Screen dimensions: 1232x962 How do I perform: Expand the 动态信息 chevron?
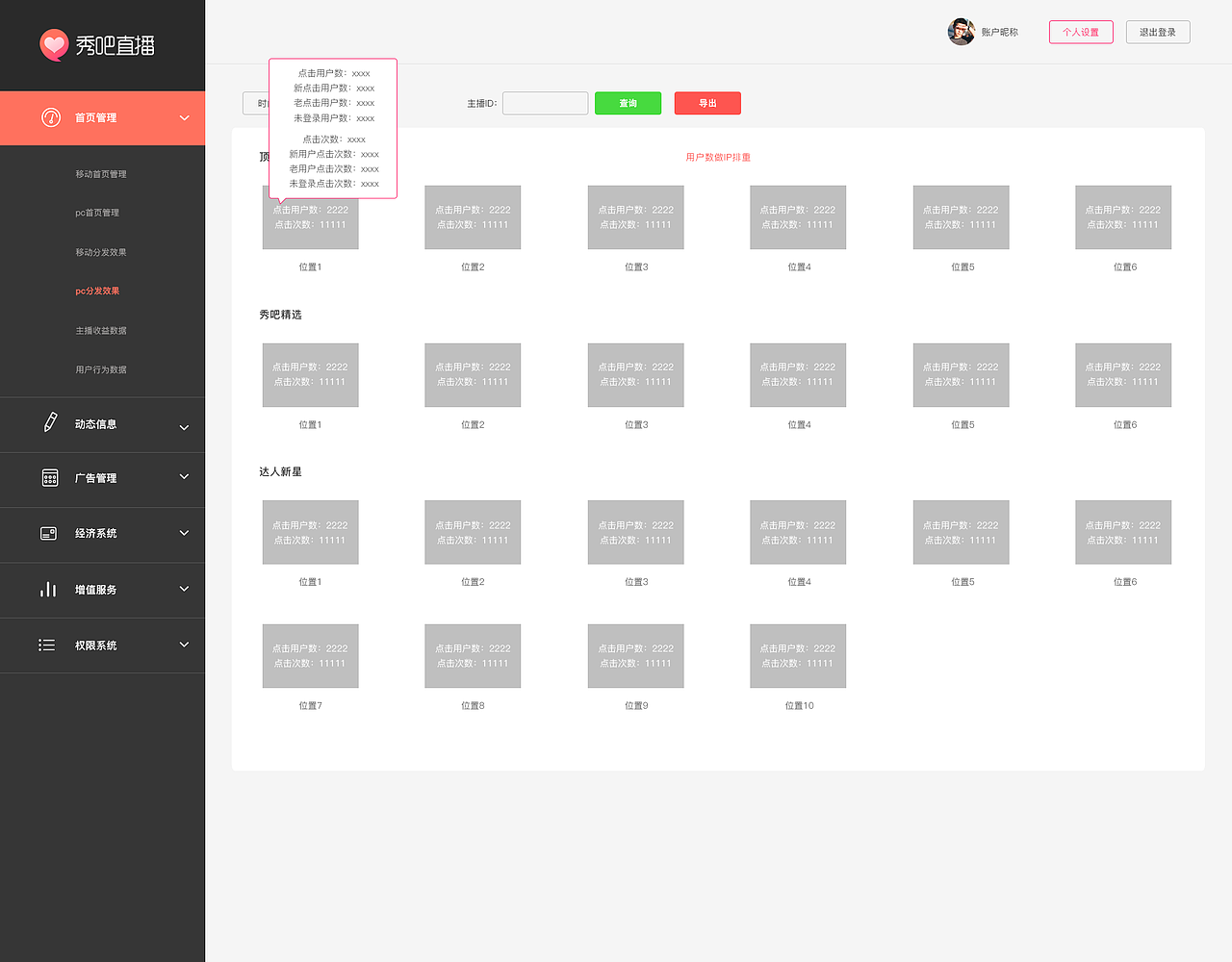tap(185, 427)
